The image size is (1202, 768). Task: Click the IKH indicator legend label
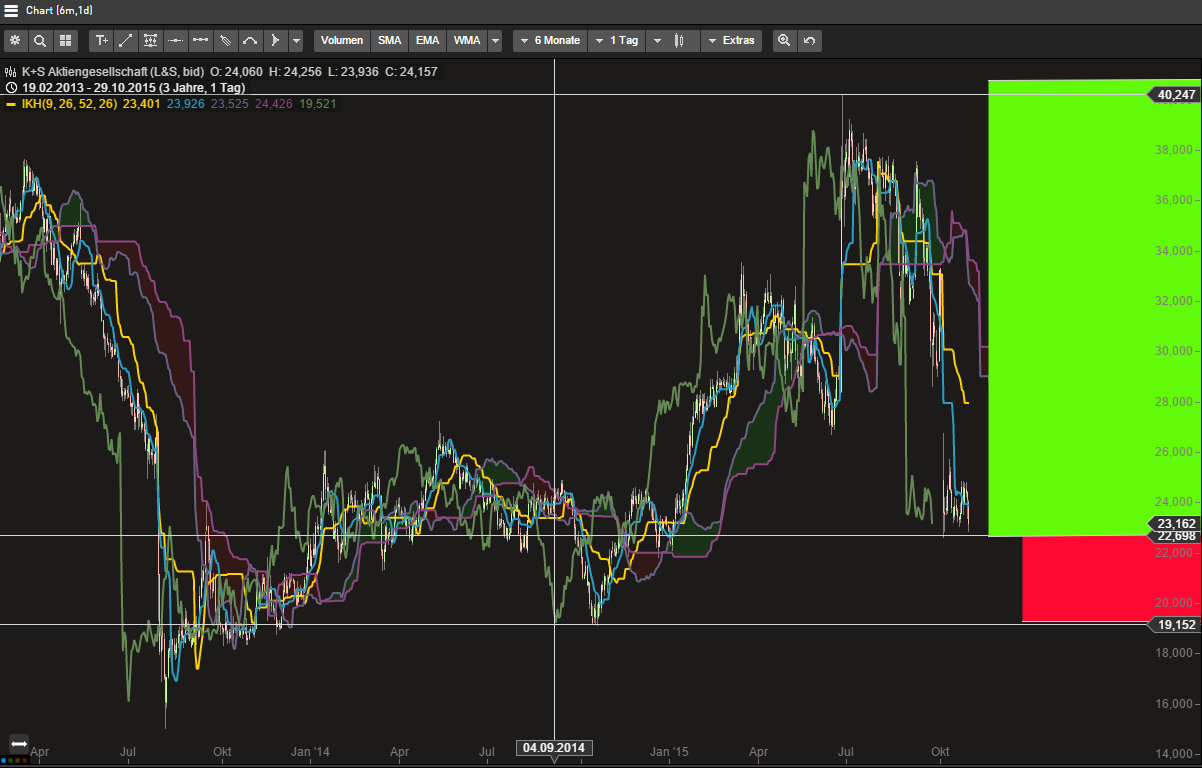pyautogui.click(x=69, y=103)
